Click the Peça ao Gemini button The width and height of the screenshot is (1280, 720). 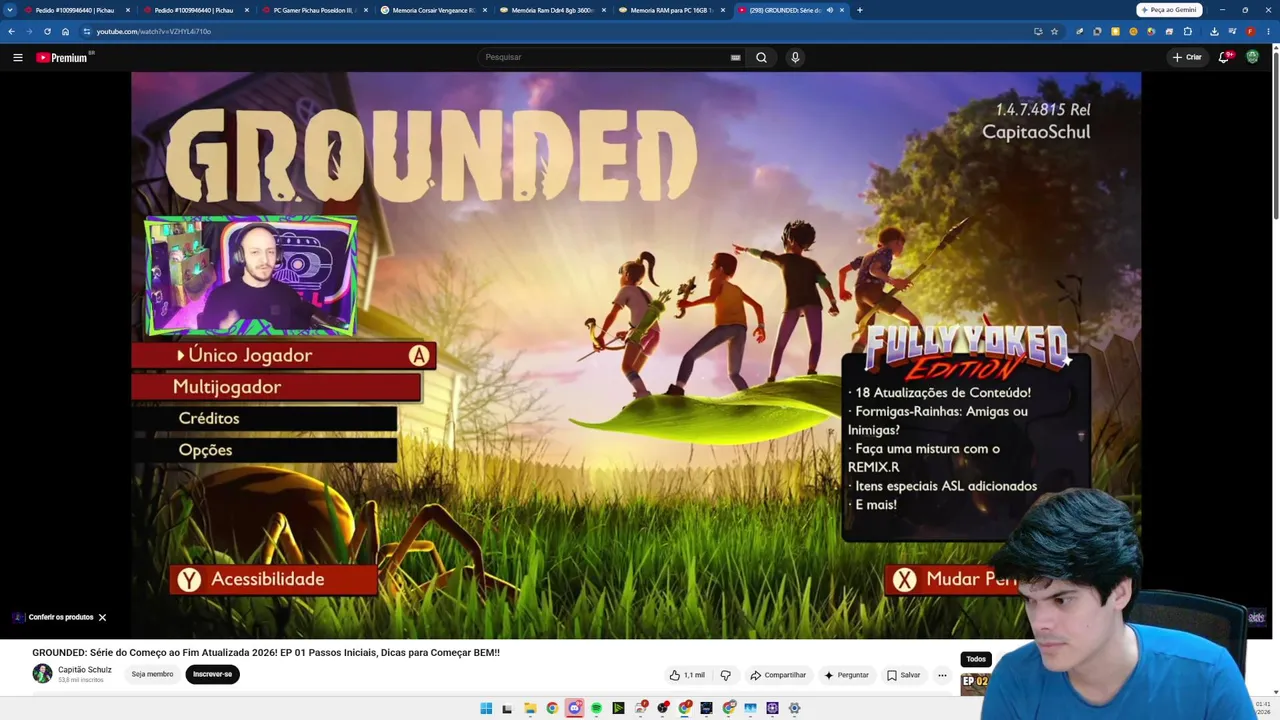[x=1170, y=10]
